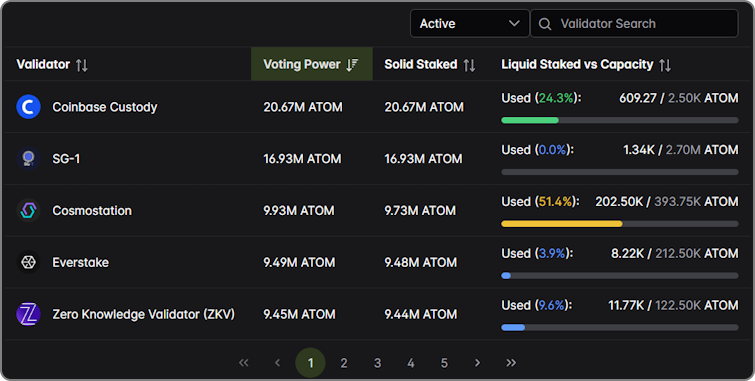The height and width of the screenshot is (381, 755).
Task: Click 202.50K / 393.75K ATOM value
Action: pos(667,201)
